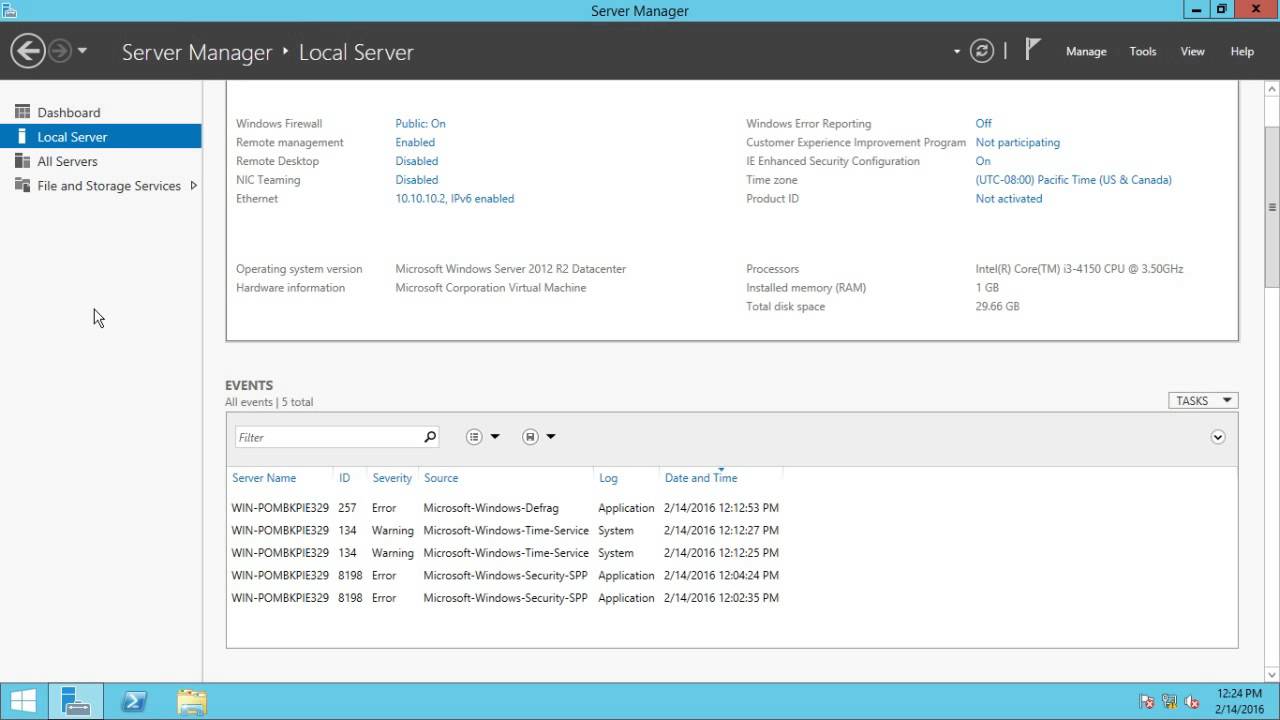Click the network tray icon

(1169, 702)
